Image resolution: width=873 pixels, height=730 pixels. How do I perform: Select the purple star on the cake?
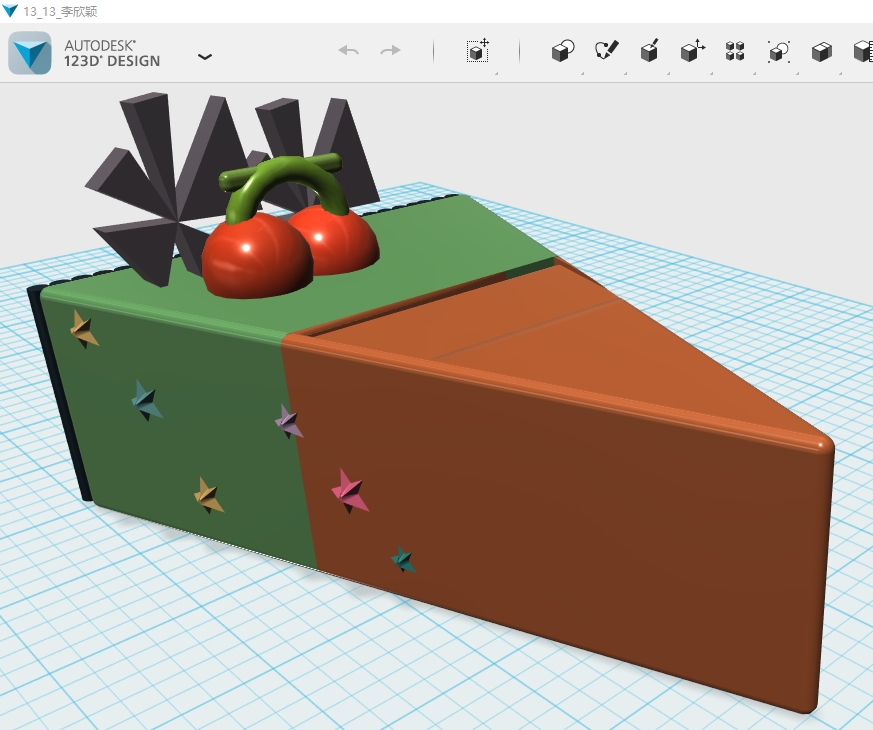[289, 422]
